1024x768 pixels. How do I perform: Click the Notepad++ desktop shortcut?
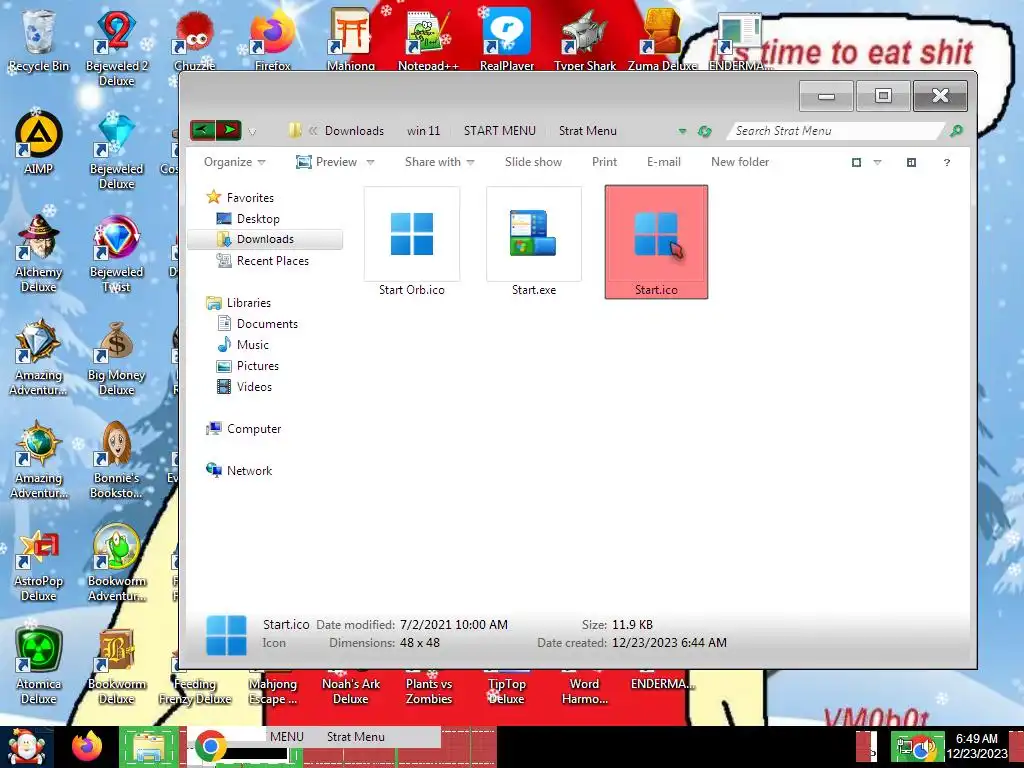(x=428, y=40)
